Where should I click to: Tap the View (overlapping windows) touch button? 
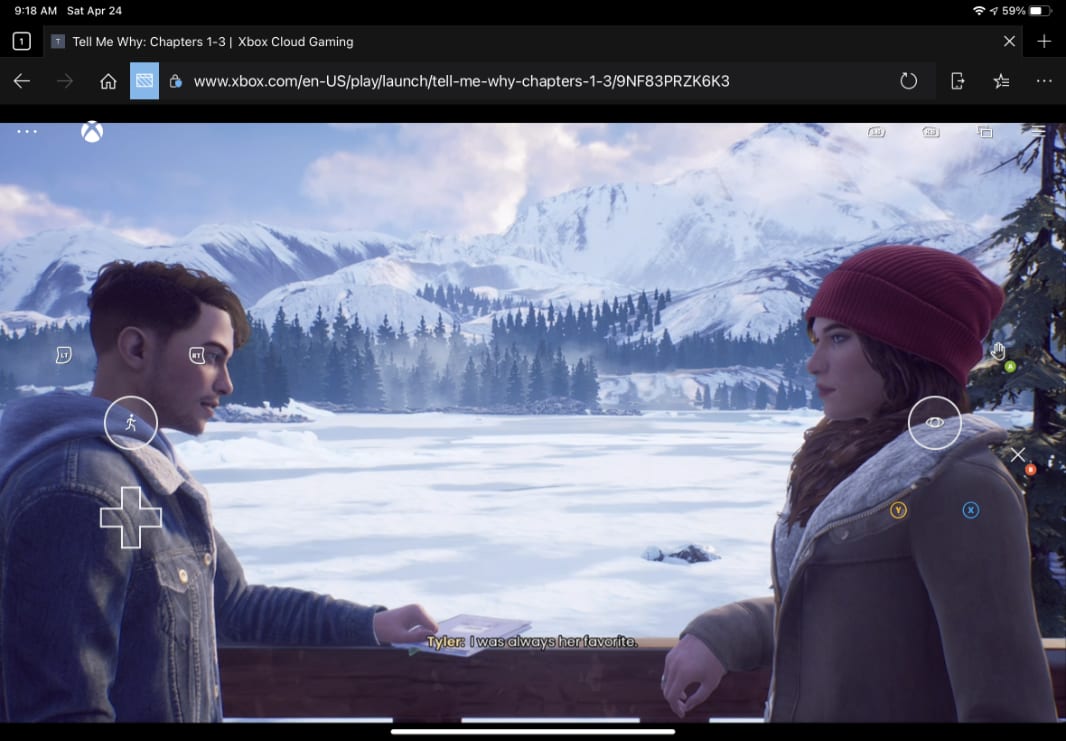click(985, 132)
